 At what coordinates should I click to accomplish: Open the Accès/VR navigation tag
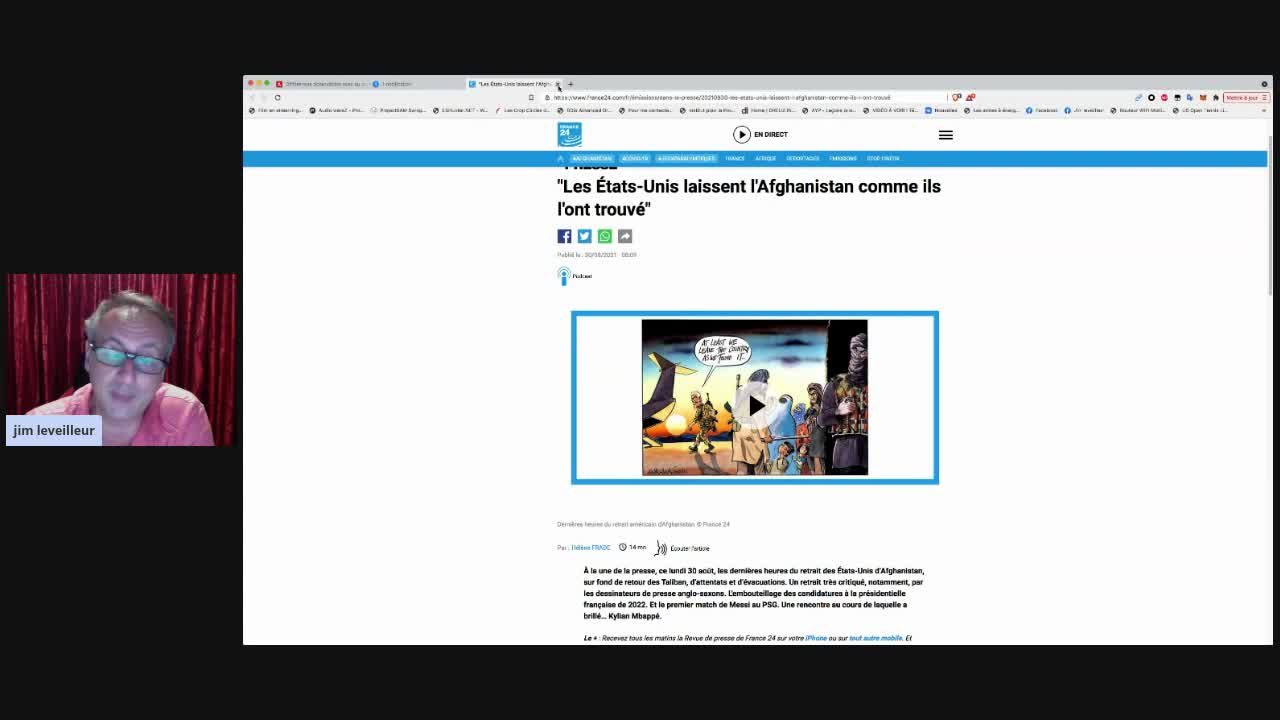635,158
